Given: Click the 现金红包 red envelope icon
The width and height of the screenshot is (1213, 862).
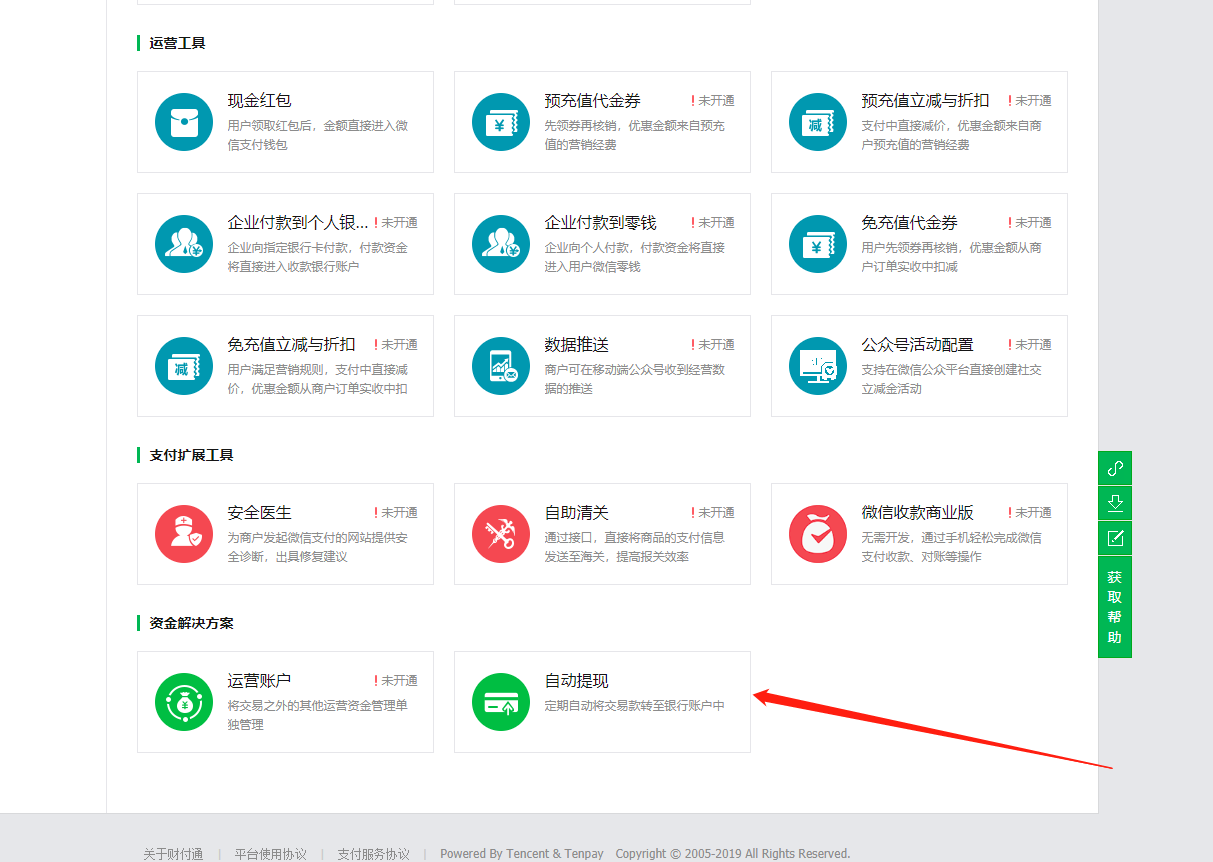Looking at the screenshot, I should point(184,122).
